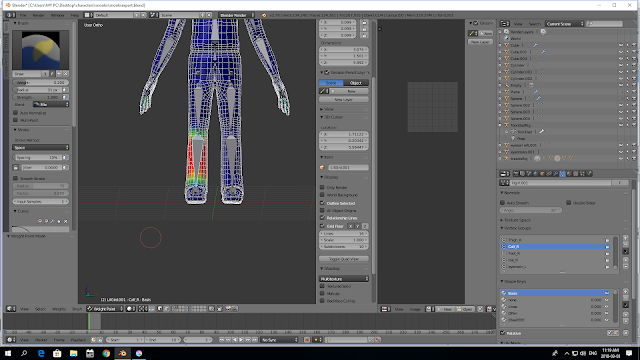Screen dimensions: 640x360
Task: Click the Blender info editor type icon
Action: (x=10, y=15)
